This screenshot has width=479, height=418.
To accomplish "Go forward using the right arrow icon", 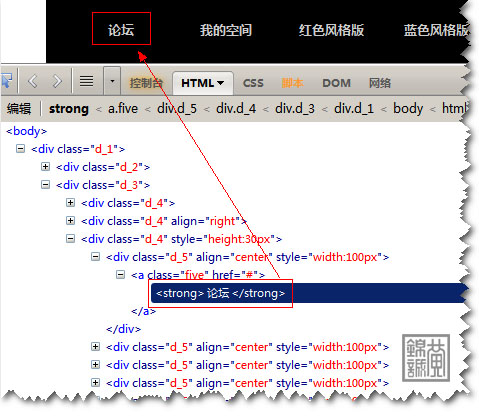I will (57, 81).
